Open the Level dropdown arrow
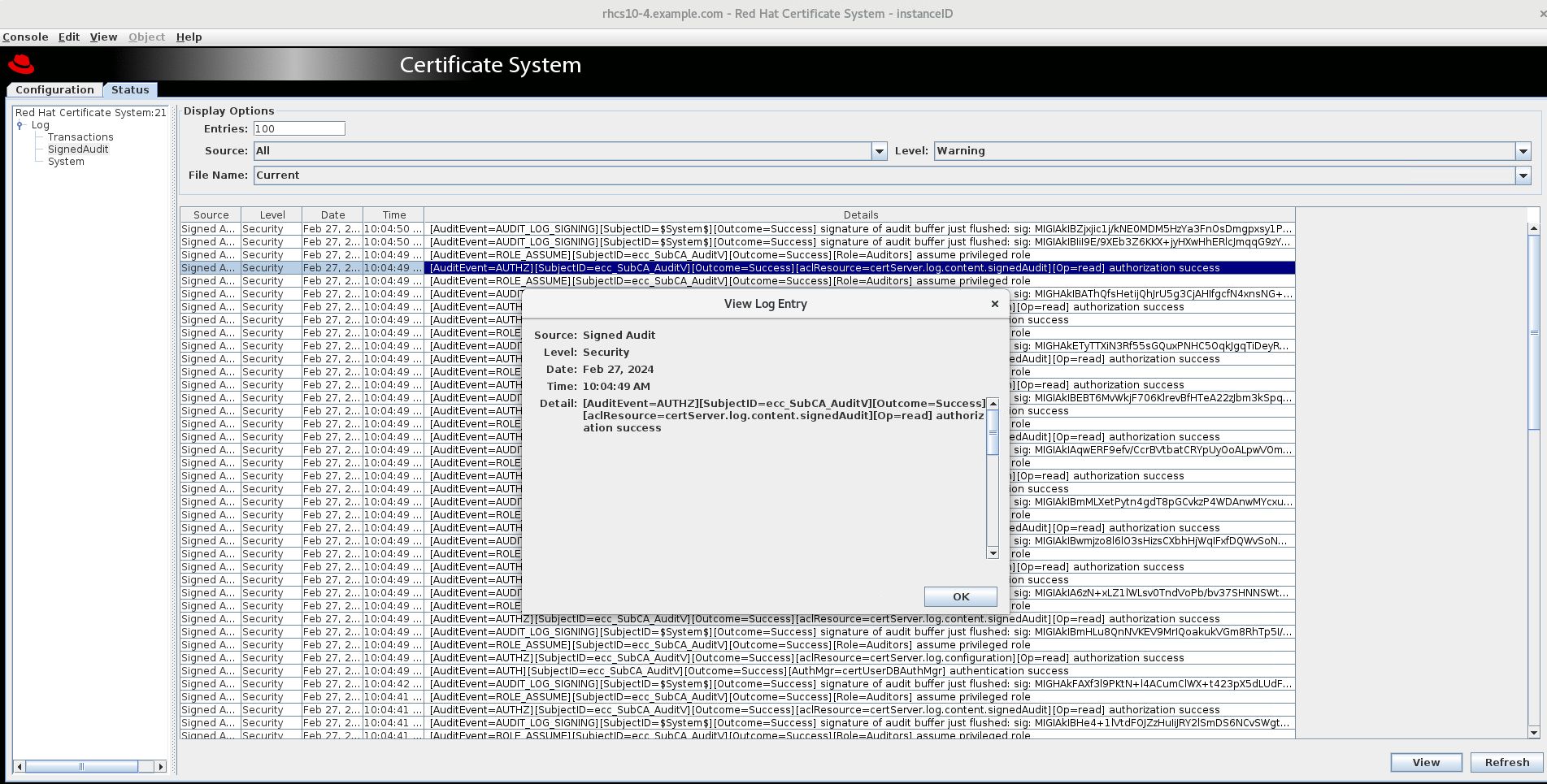1547x784 pixels. coord(1523,151)
